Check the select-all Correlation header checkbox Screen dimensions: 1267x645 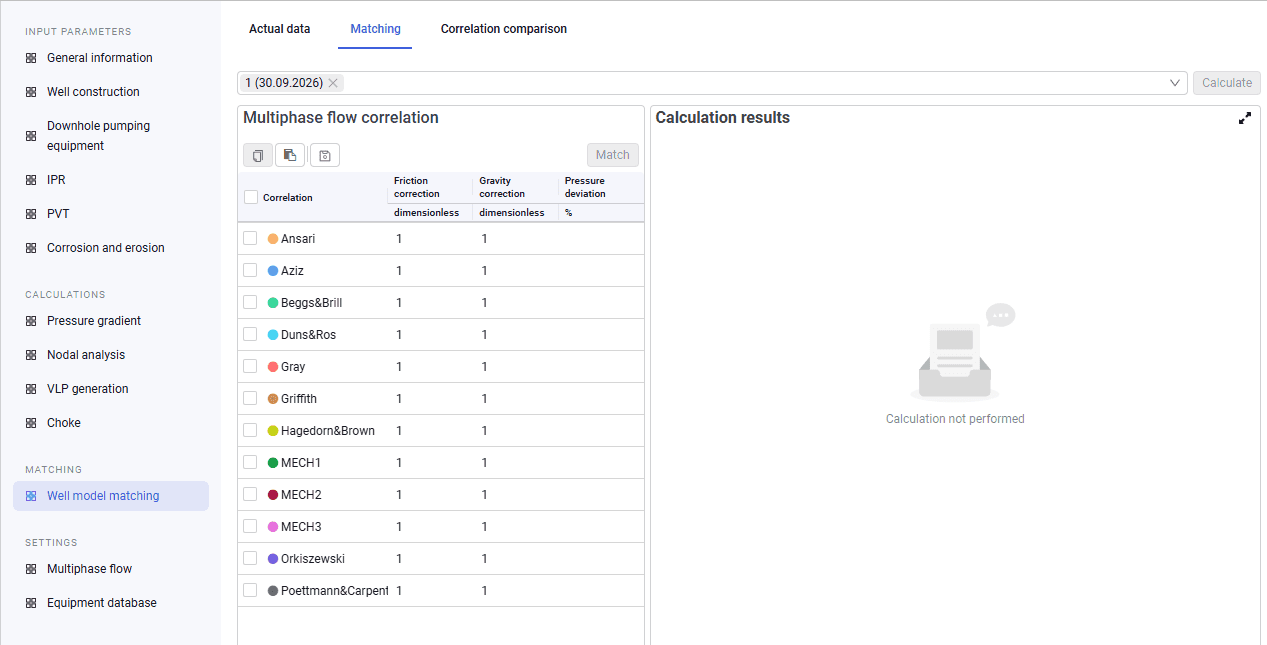tap(251, 197)
